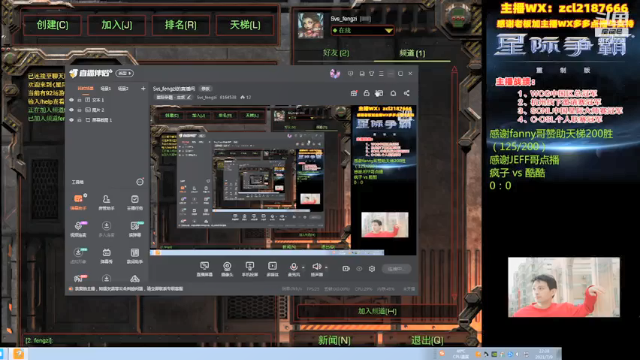Select the 屏幕截图 1 source row

click(108, 120)
